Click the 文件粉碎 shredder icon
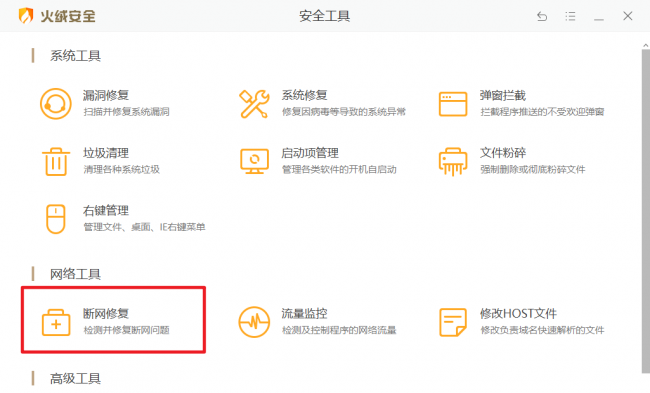Screen dimensions: 650x393 (x=453, y=162)
